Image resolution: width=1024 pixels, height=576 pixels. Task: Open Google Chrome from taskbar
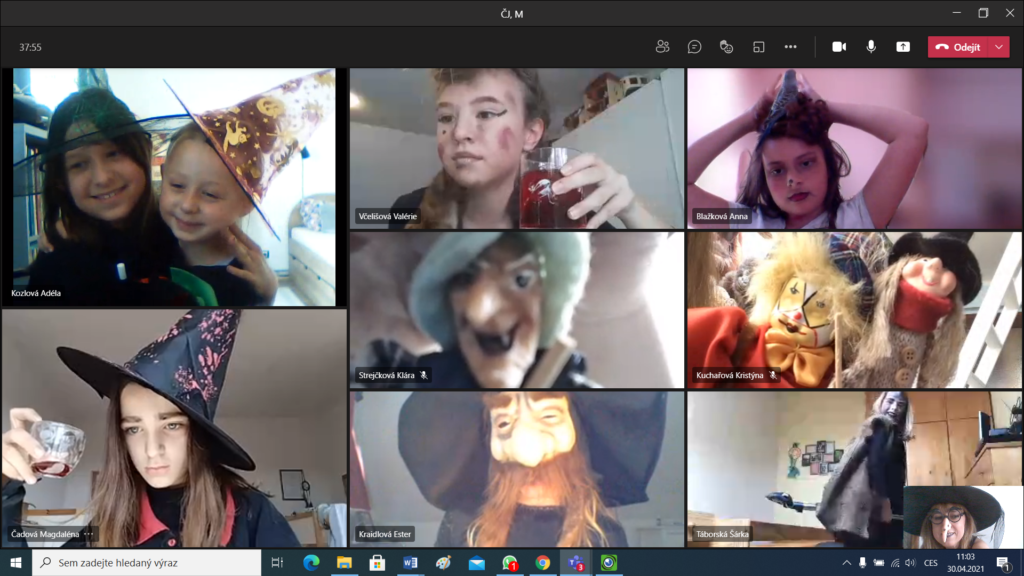(x=543, y=562)
